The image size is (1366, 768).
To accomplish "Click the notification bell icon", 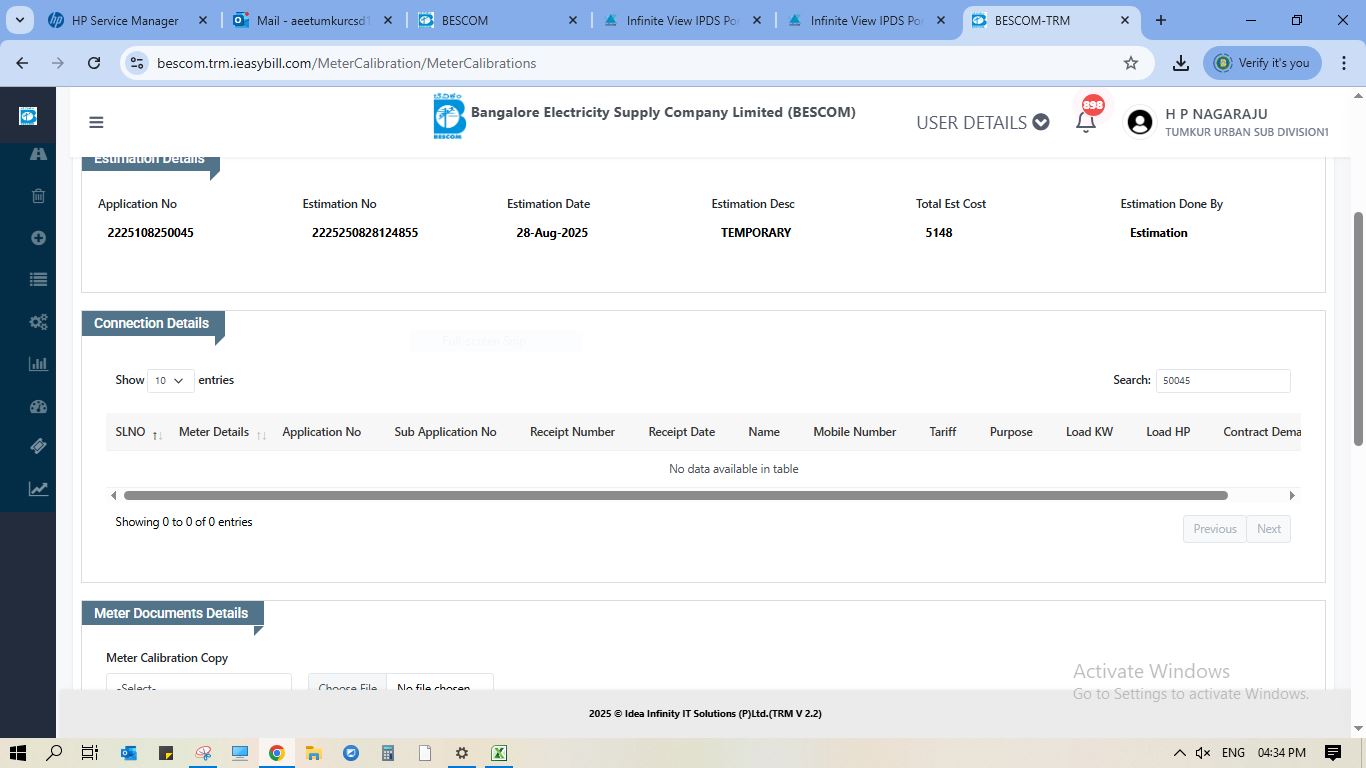I will (x=1085, y=122).
